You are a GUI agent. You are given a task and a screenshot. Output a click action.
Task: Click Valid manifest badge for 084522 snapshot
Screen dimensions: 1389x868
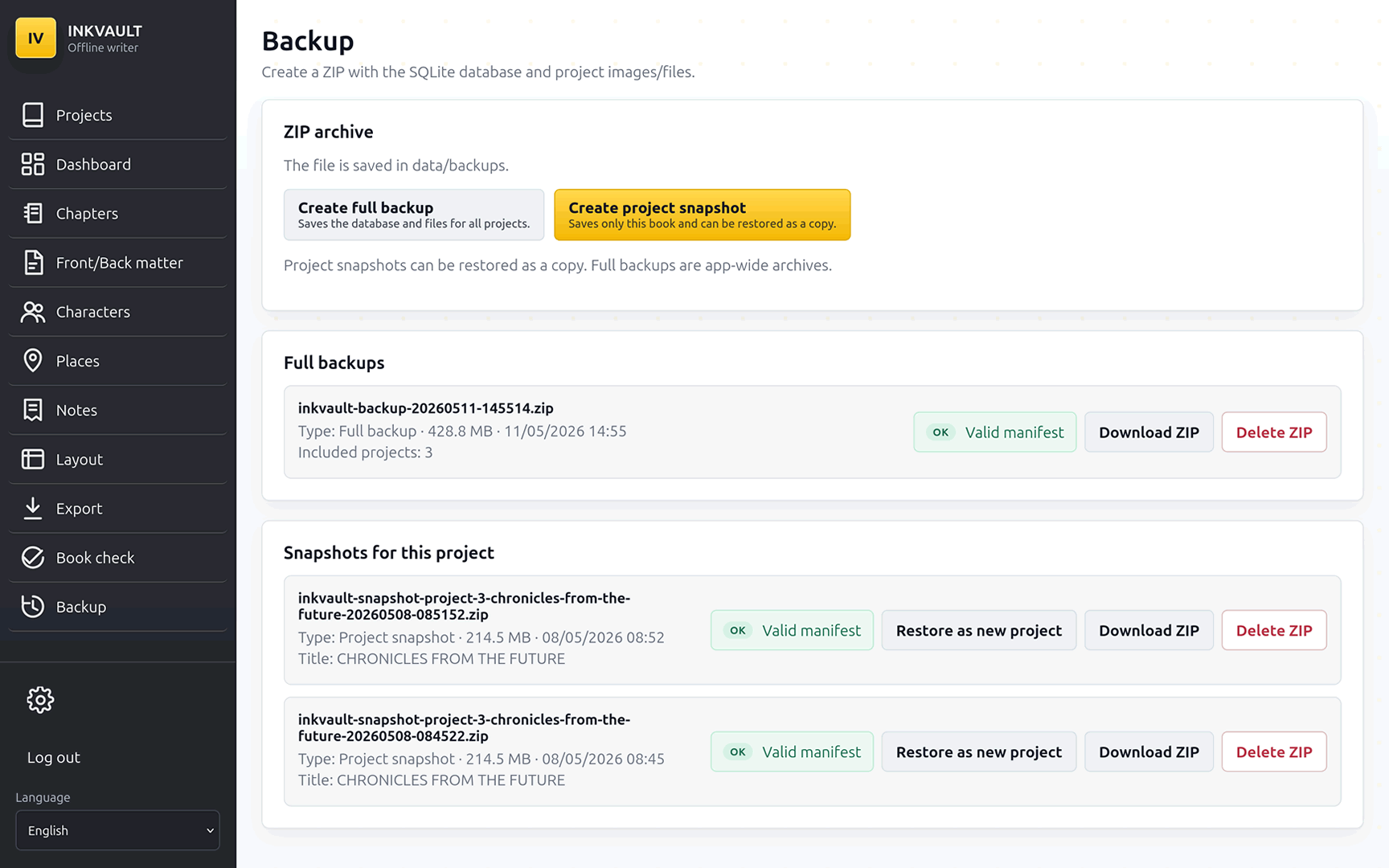tap(792, 751)
